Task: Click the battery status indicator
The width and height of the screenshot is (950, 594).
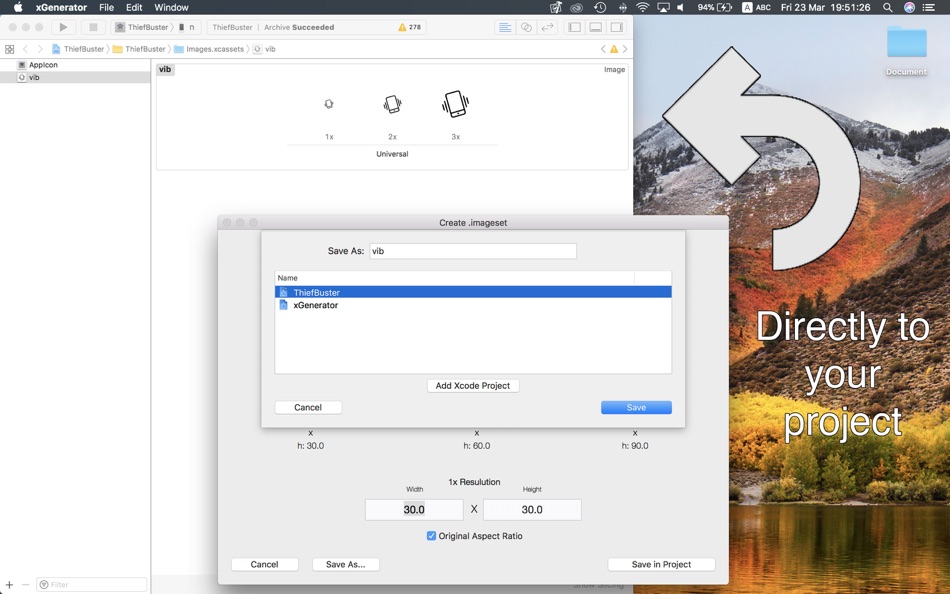Action: pos(715,7)
